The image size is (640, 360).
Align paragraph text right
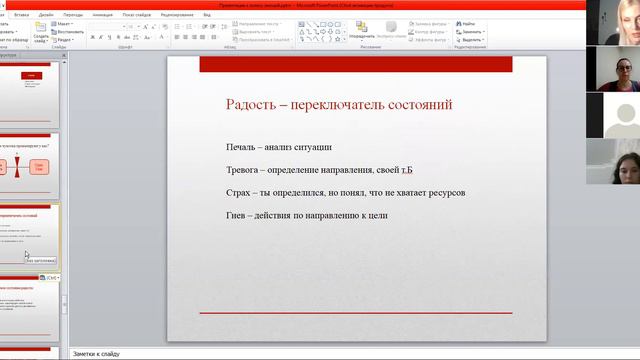click(194, 37)
